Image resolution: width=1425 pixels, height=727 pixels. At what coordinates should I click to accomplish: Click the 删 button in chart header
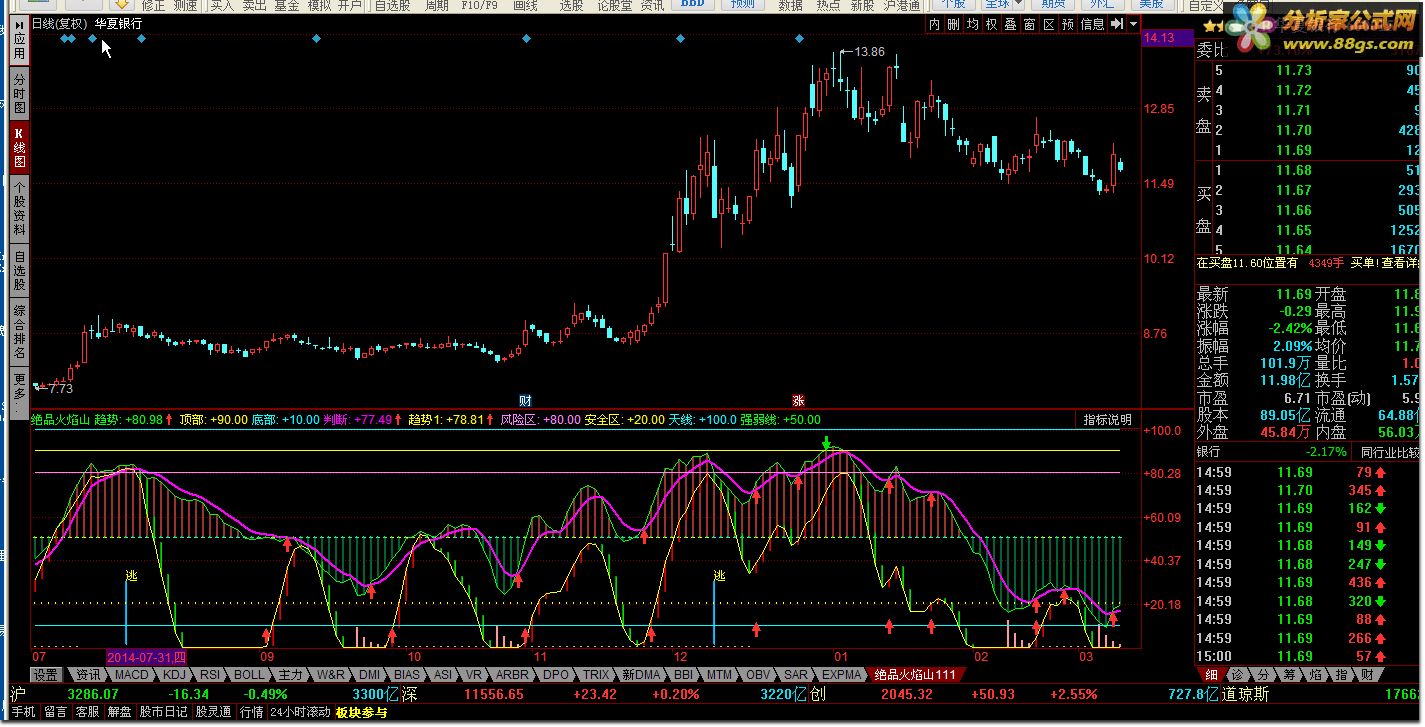pos(953,24)
